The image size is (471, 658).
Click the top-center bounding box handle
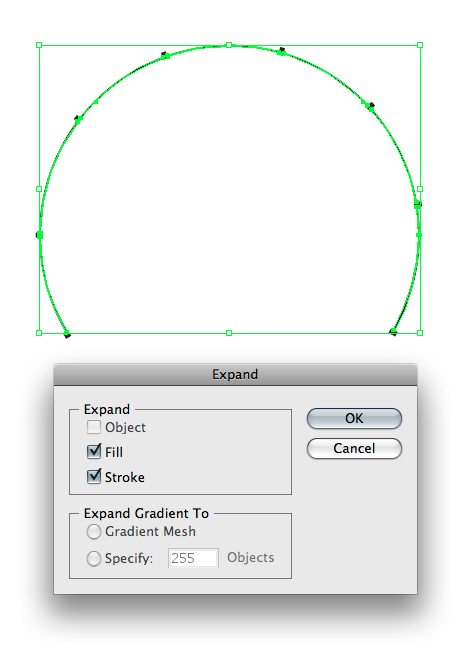coord(229,45)
